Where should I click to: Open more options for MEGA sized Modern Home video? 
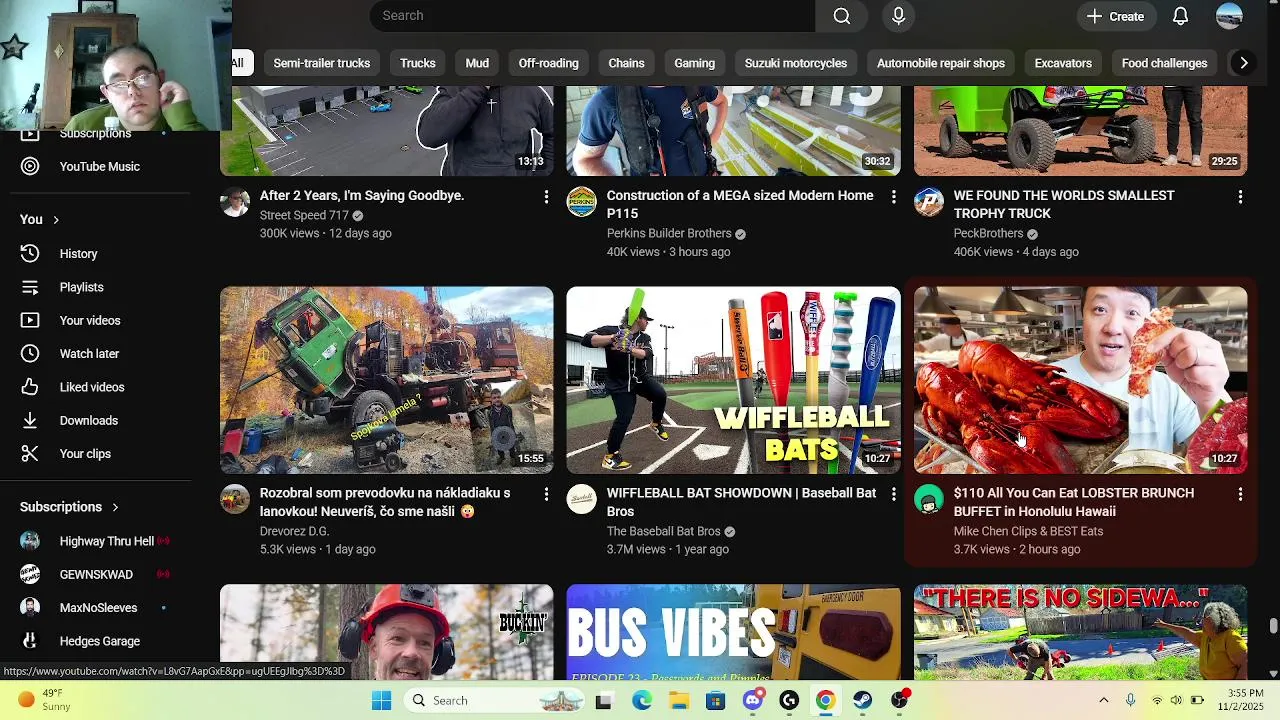pyautogui.click(x=893, y=197)
